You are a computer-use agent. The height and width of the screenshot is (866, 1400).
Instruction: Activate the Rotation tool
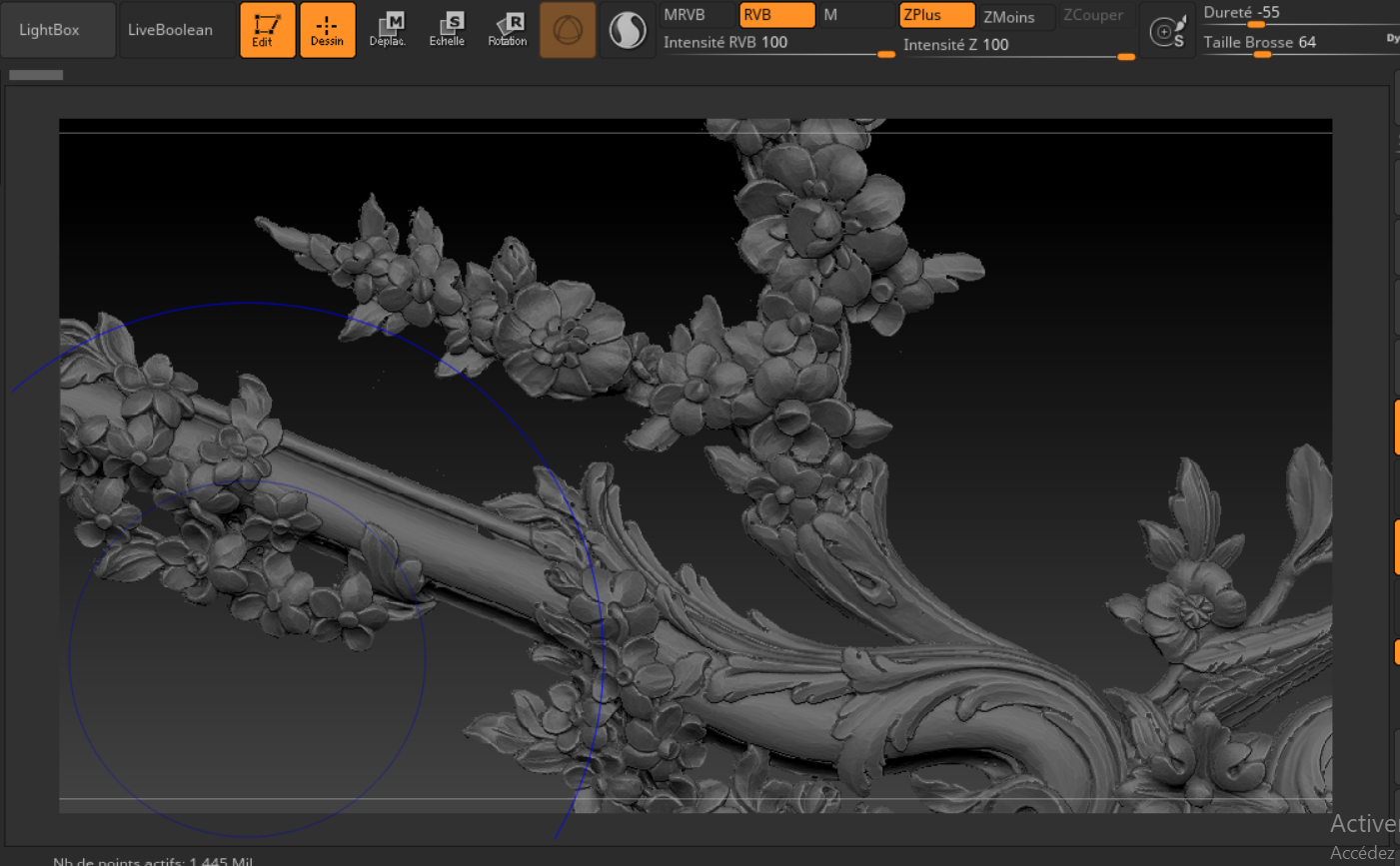coord(508,30)
